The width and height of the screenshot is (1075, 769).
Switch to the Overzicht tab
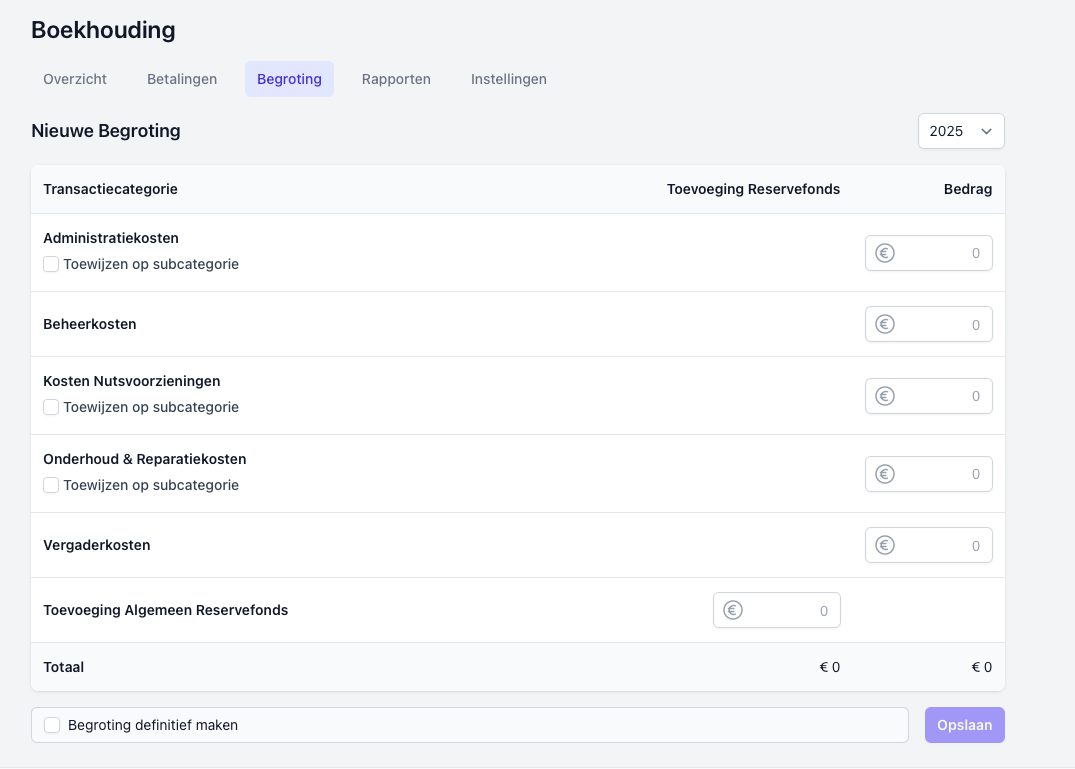tap(75, 79)
